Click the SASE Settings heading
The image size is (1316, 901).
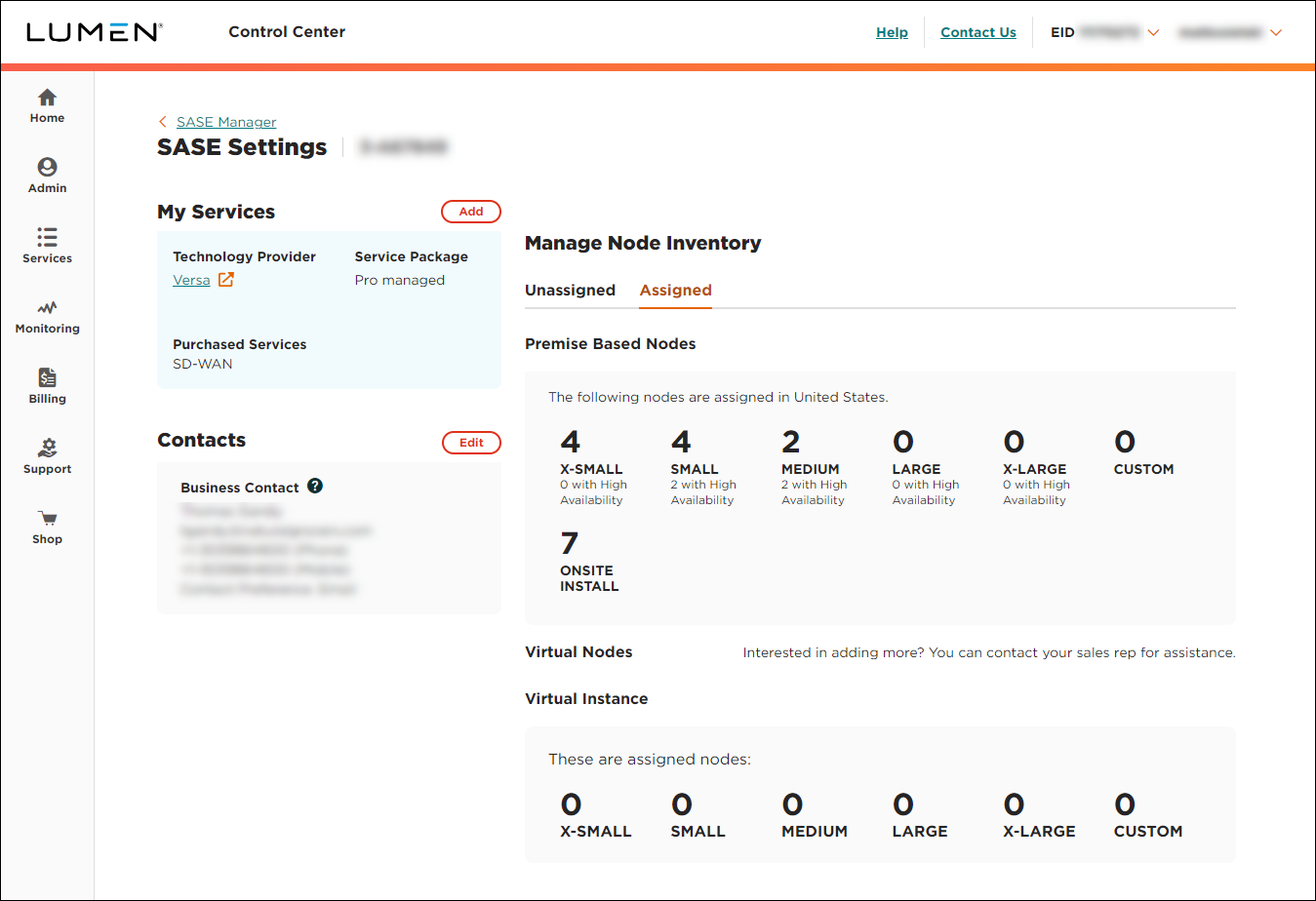242,147
